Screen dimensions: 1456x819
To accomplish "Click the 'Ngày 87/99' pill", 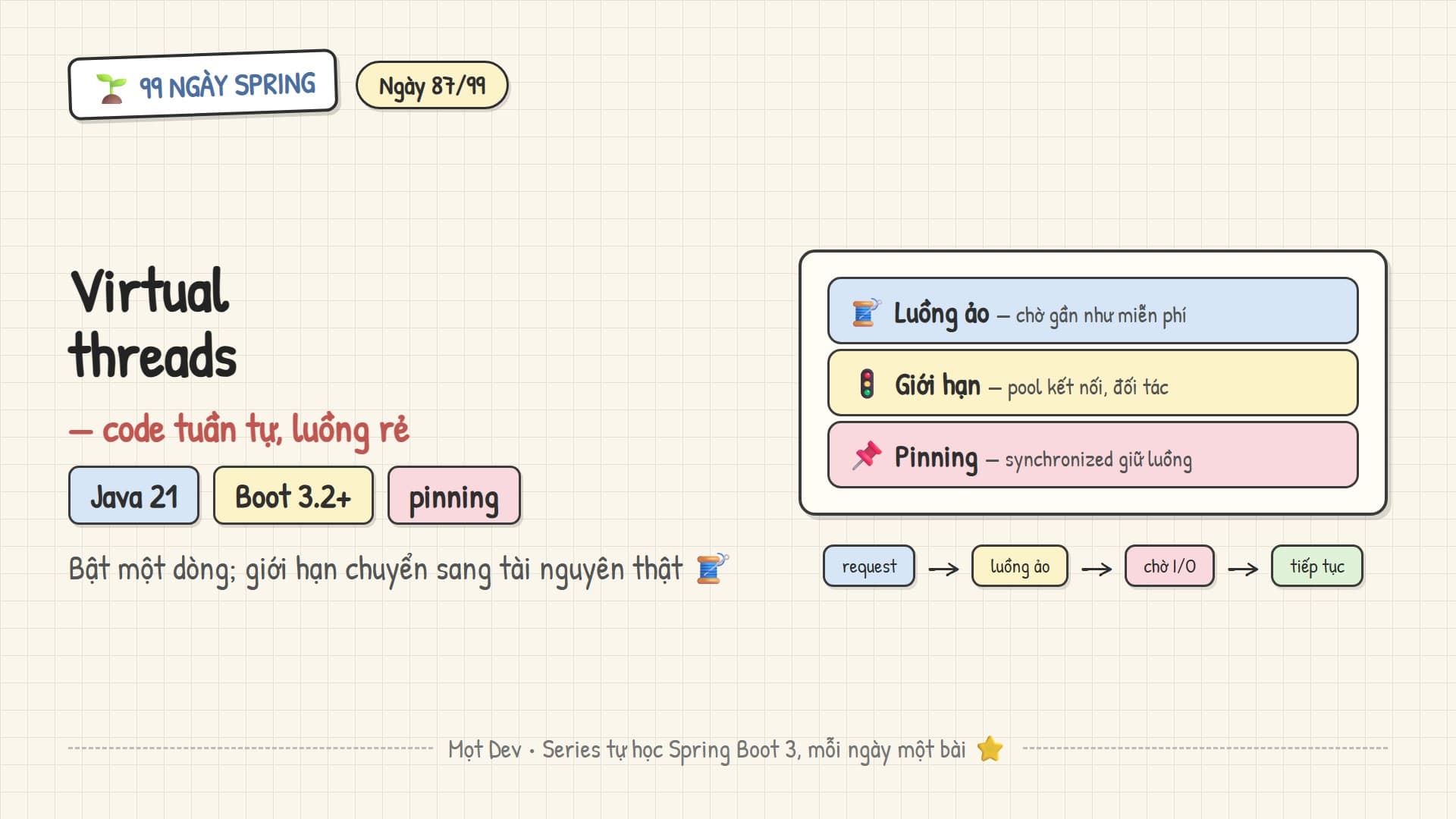I will [431, 86].
